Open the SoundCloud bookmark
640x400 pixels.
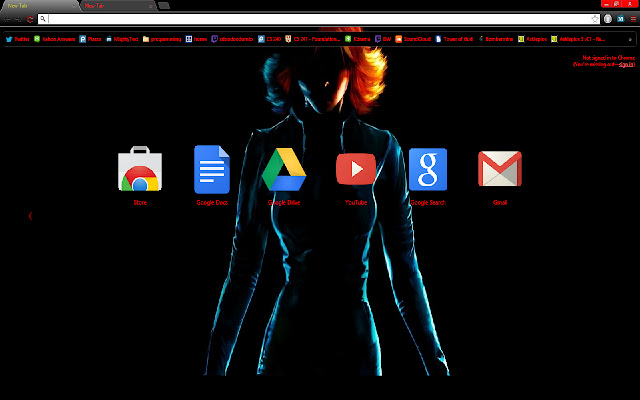click(413, 39)
